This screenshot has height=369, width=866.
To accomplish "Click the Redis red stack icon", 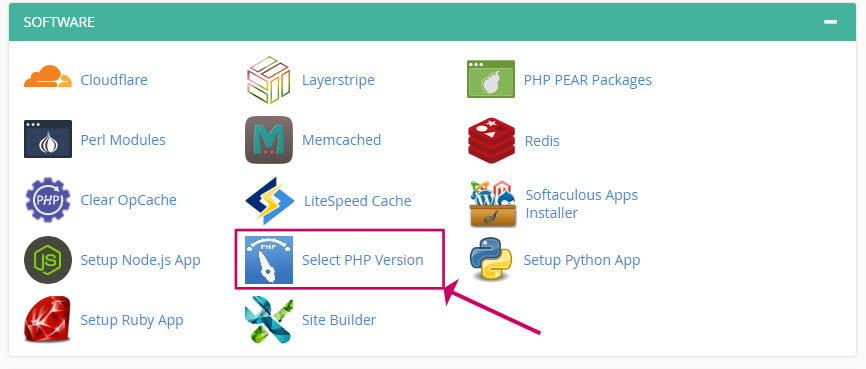I will pos(491,140).
